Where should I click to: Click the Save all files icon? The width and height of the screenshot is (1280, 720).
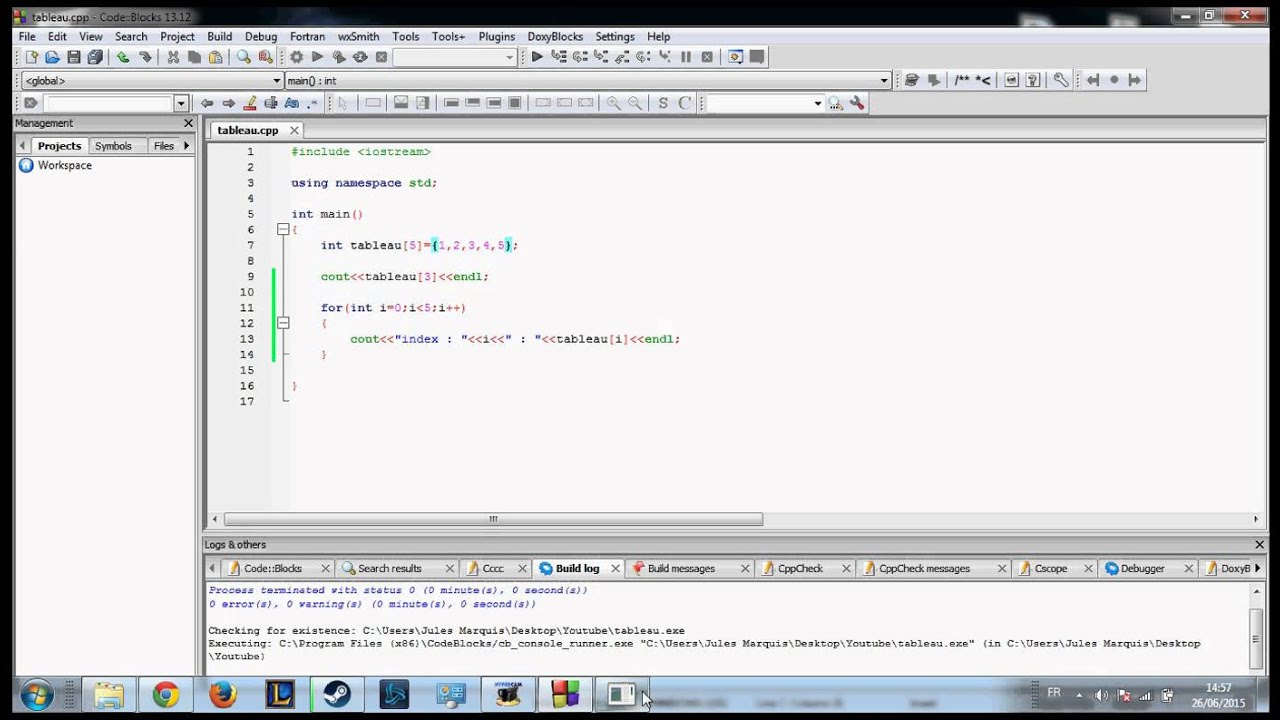[95, 57]
